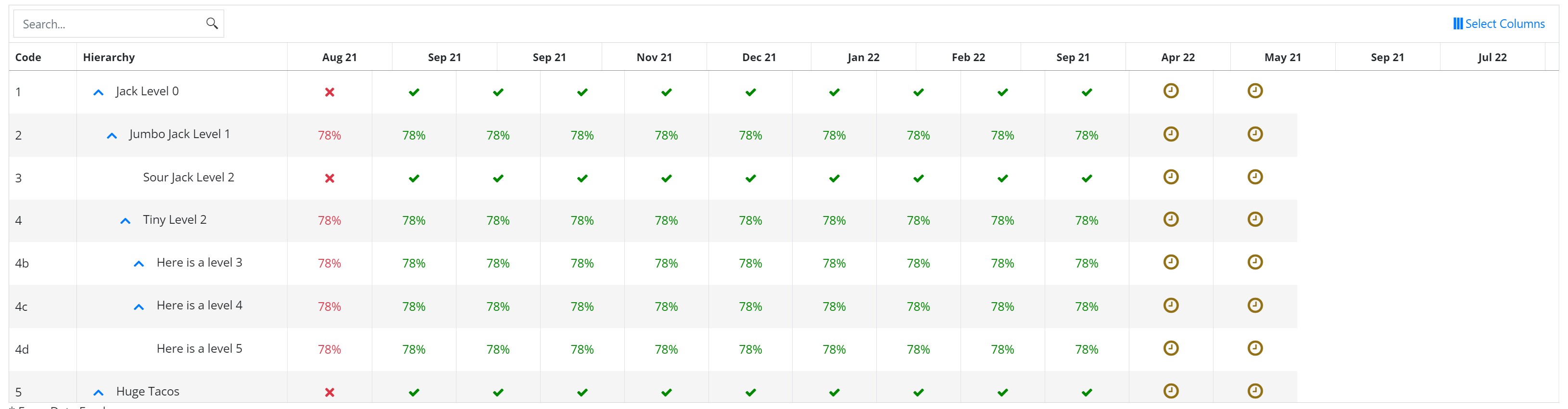Click the first clock icon in Jack Level 0 row
The image size is (1568, 409).
tap(1171, 91)
